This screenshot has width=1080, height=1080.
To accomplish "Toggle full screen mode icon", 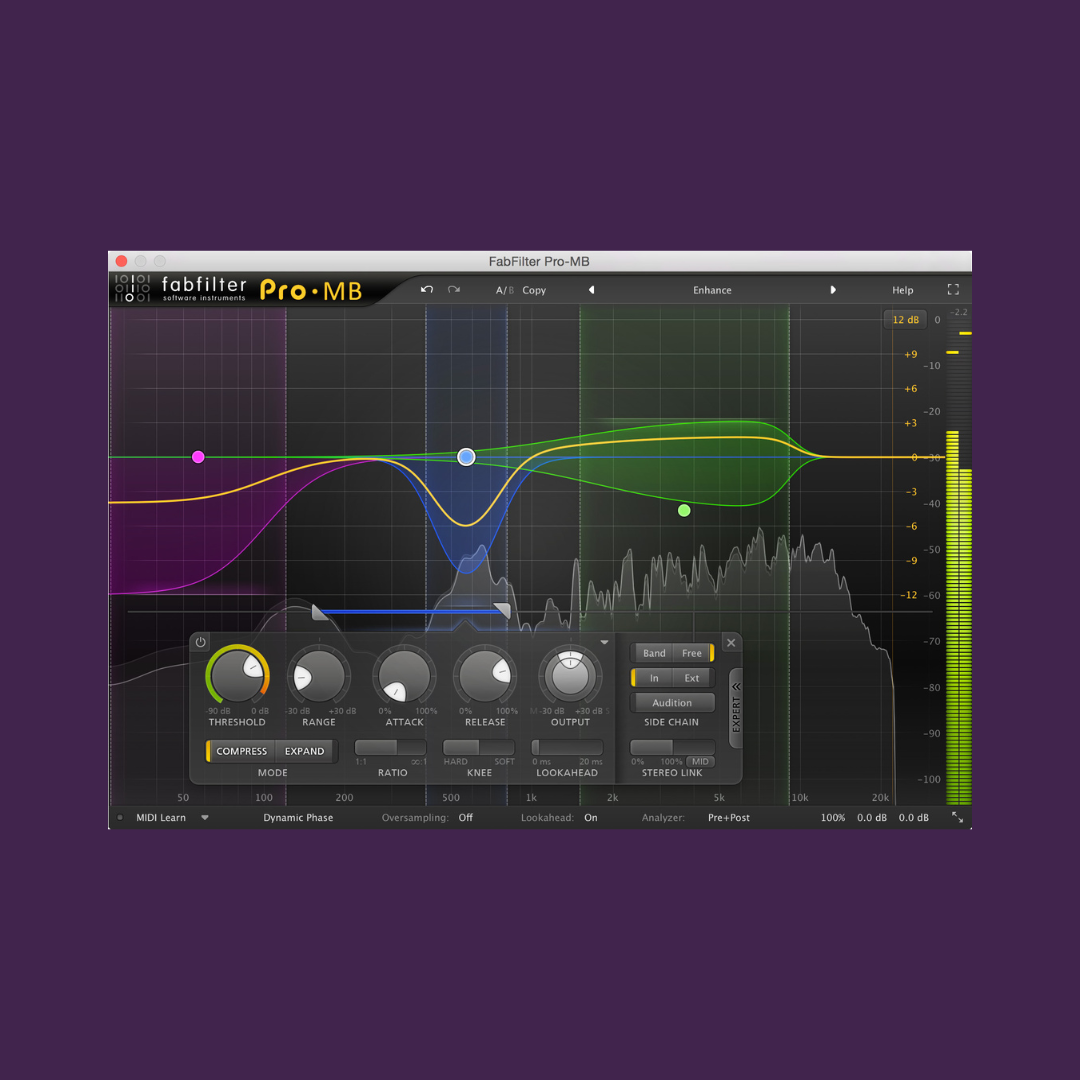I will (953, 290).
